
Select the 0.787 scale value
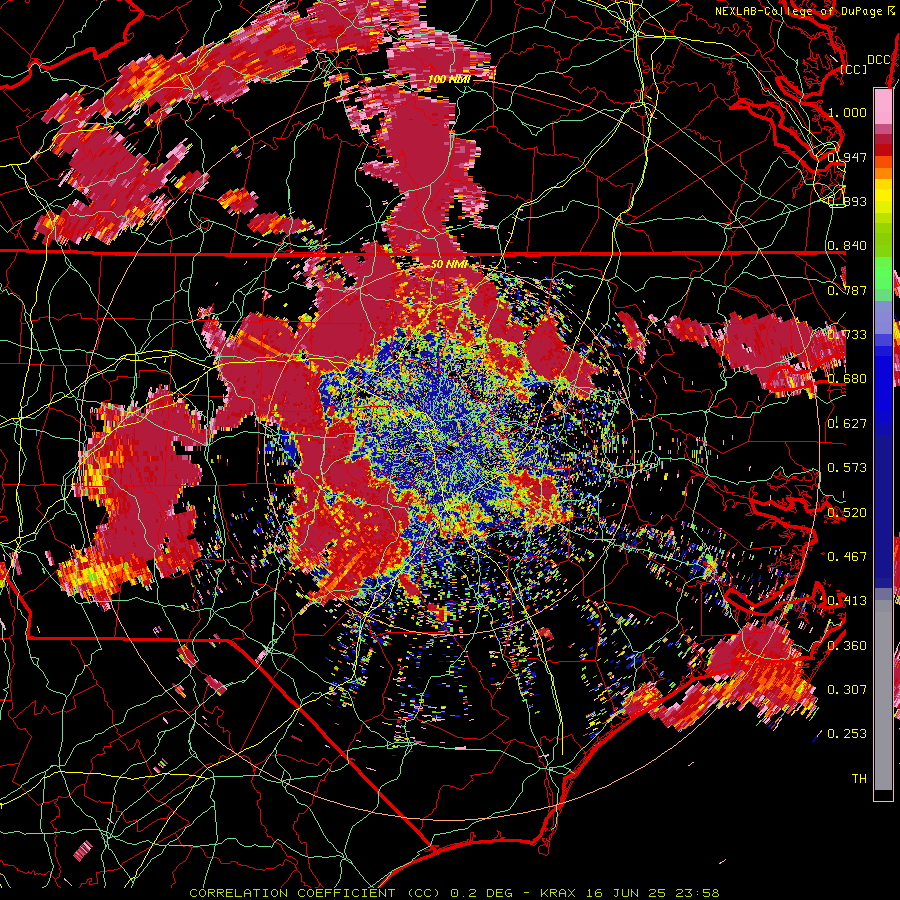847,290
